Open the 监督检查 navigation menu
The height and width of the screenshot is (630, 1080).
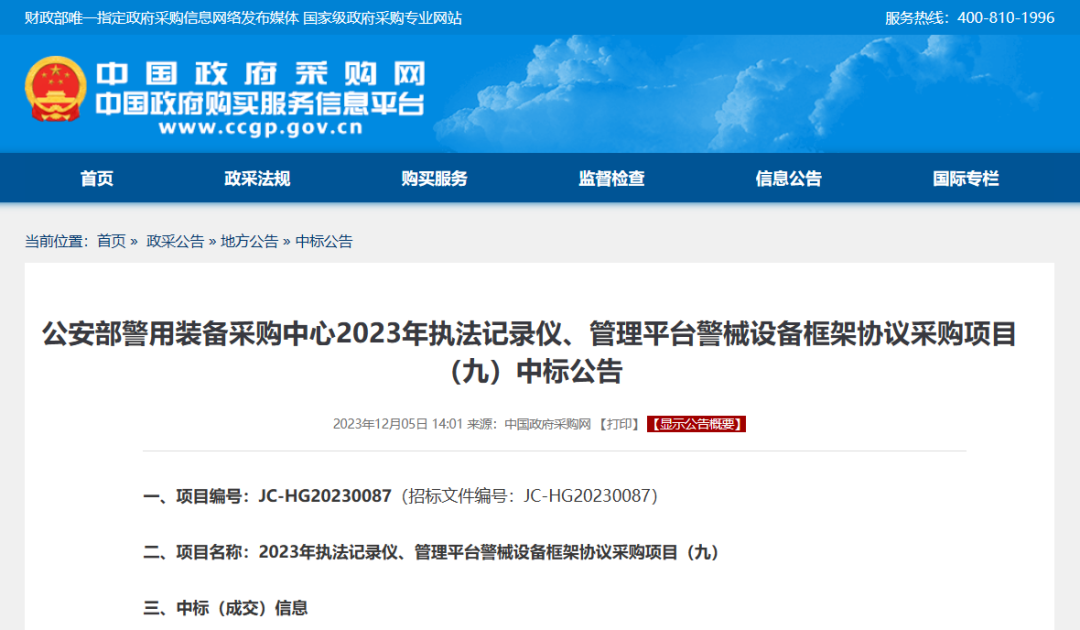(x=610, y=178)
